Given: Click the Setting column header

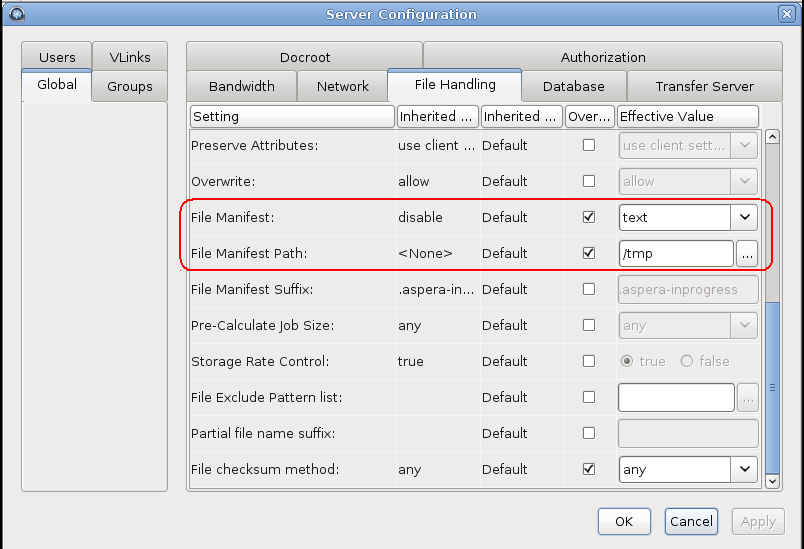Looking at the screenshot, I should pyautogui.click(x=292, y=116).
